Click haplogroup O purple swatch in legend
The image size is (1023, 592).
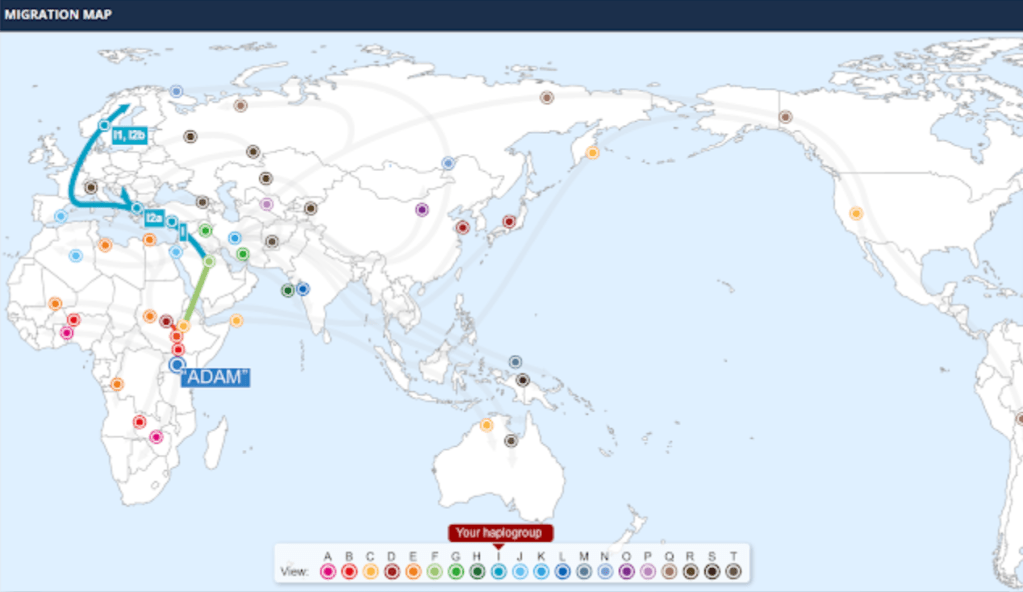click(x=627, y=571)
